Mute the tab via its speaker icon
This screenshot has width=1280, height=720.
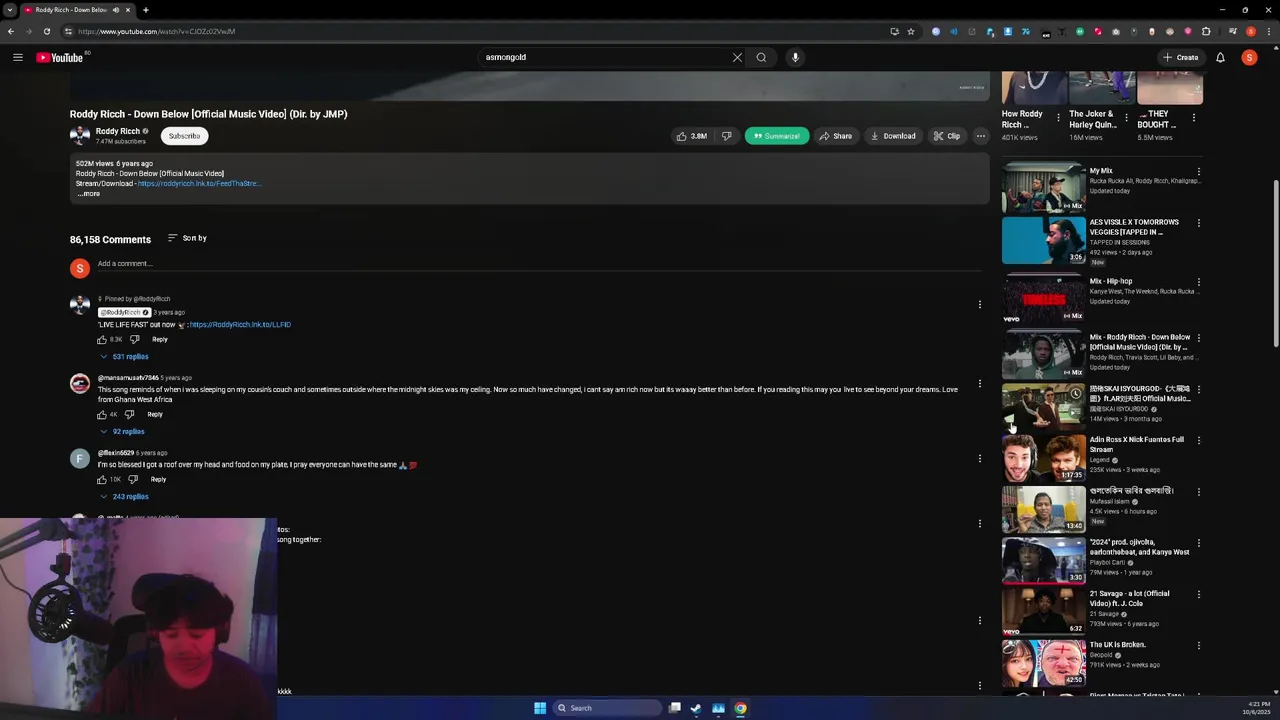(115, 10)
